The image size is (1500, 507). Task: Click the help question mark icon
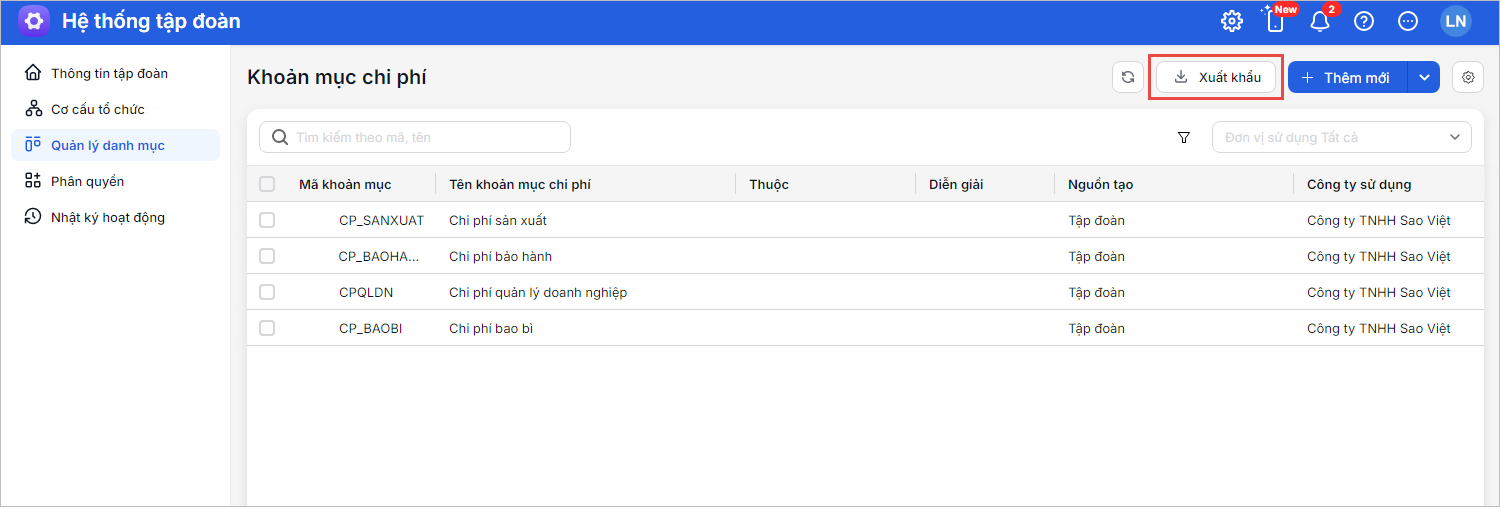coord(1364,21)
